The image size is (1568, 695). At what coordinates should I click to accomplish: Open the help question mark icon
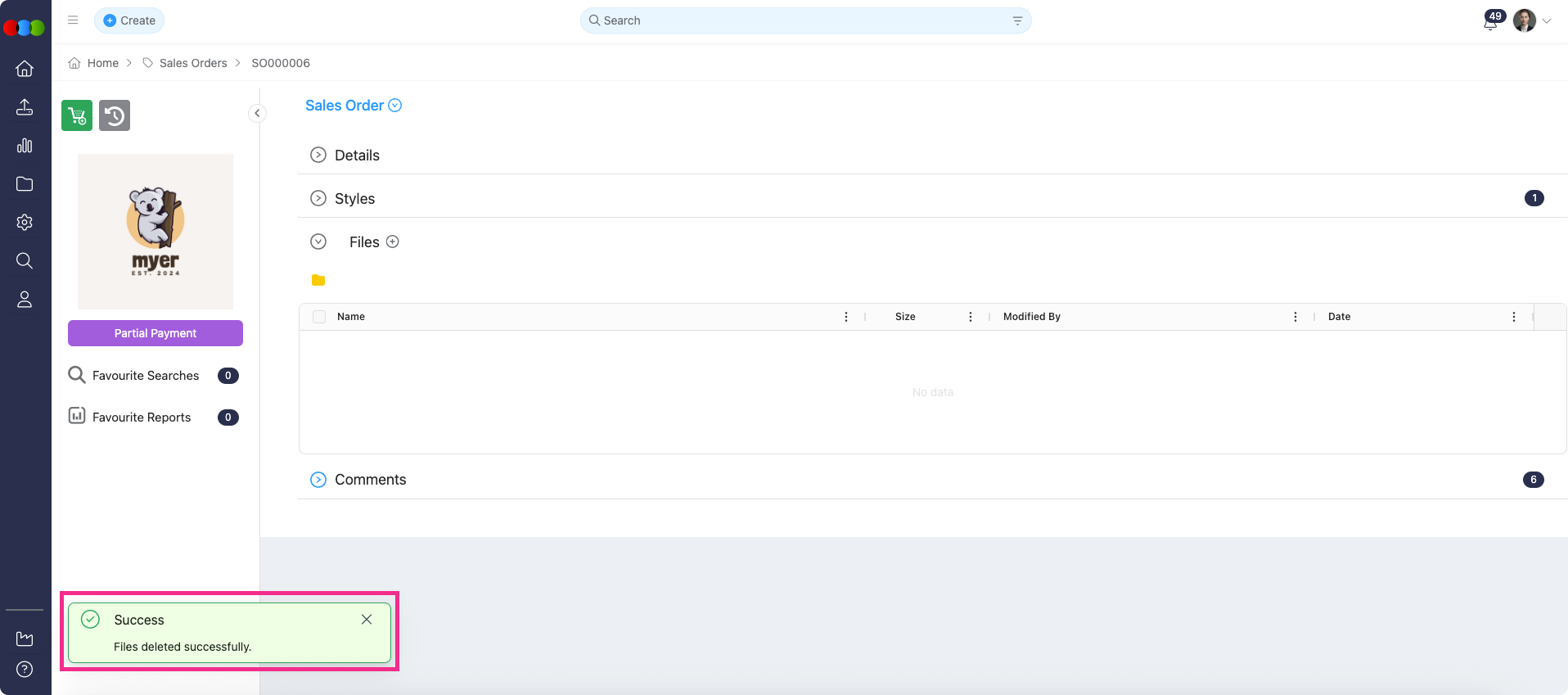(25, 670)
